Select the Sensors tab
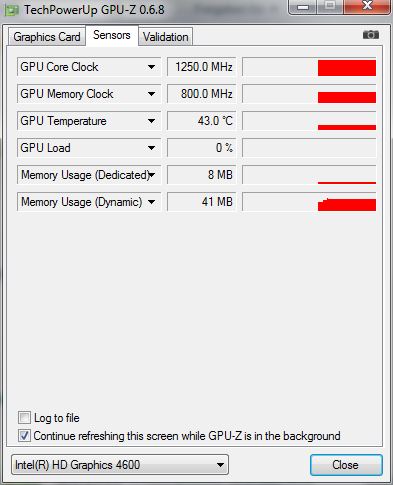Viewport: 393px width, 485px height. 112,35
